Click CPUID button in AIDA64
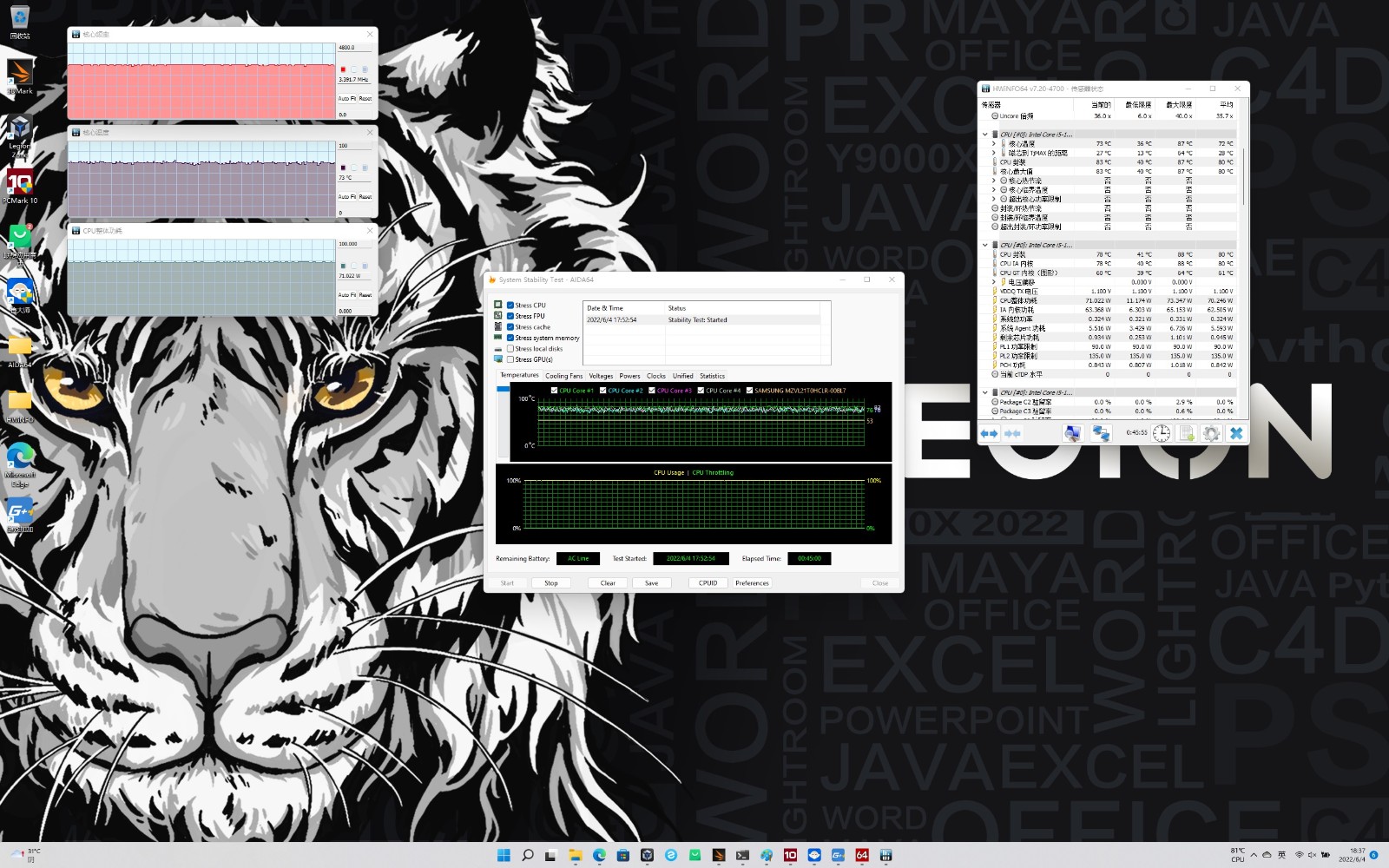This screenshot has width=1389, height=868. coord(708,583)
